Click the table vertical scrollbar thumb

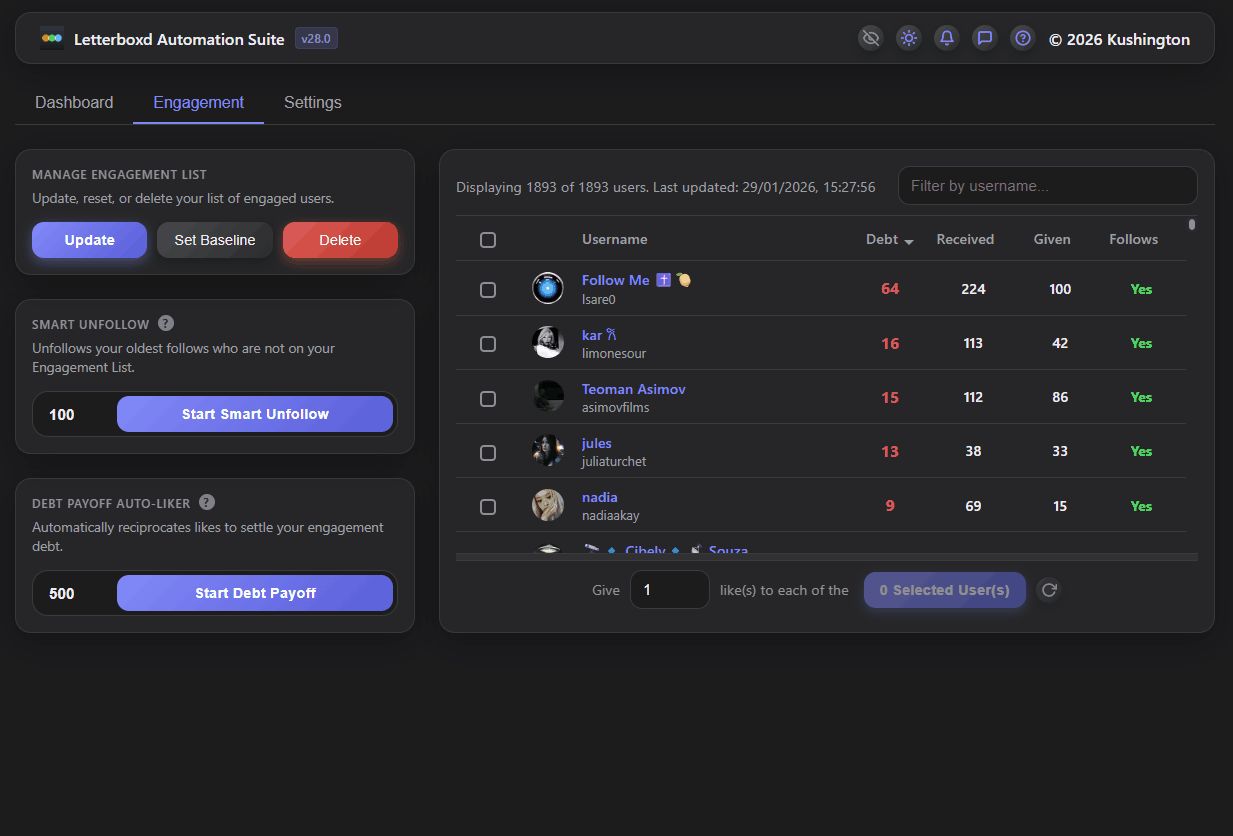click(1192, 225)
